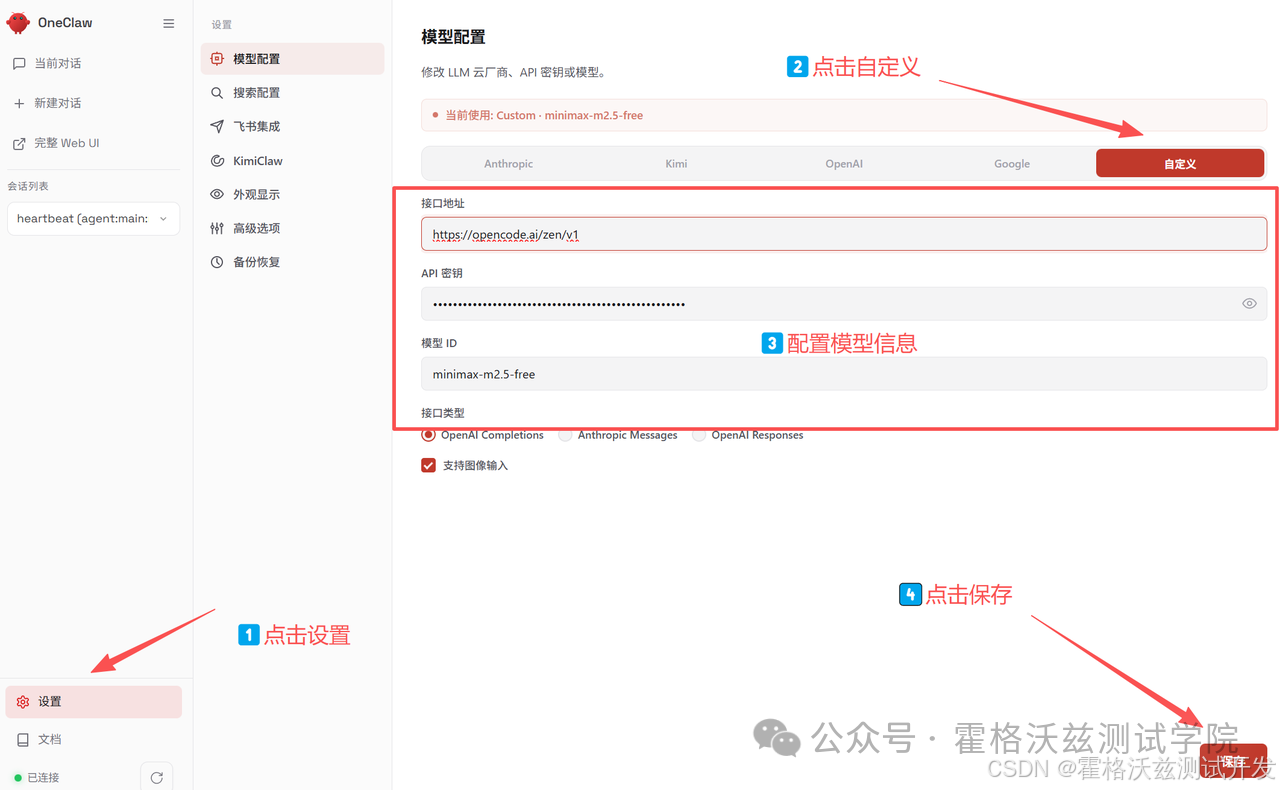Click the 搜索配置 magnifier icon
1280x790 pixels.
pos(217,93)
